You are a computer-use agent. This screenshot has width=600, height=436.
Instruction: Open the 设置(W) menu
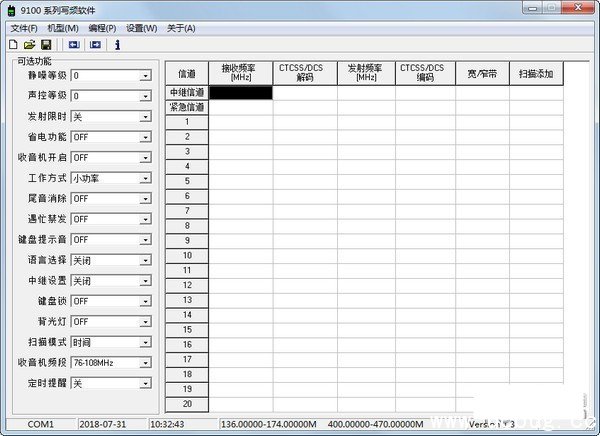pyautogui.click(x=141, y=28)
